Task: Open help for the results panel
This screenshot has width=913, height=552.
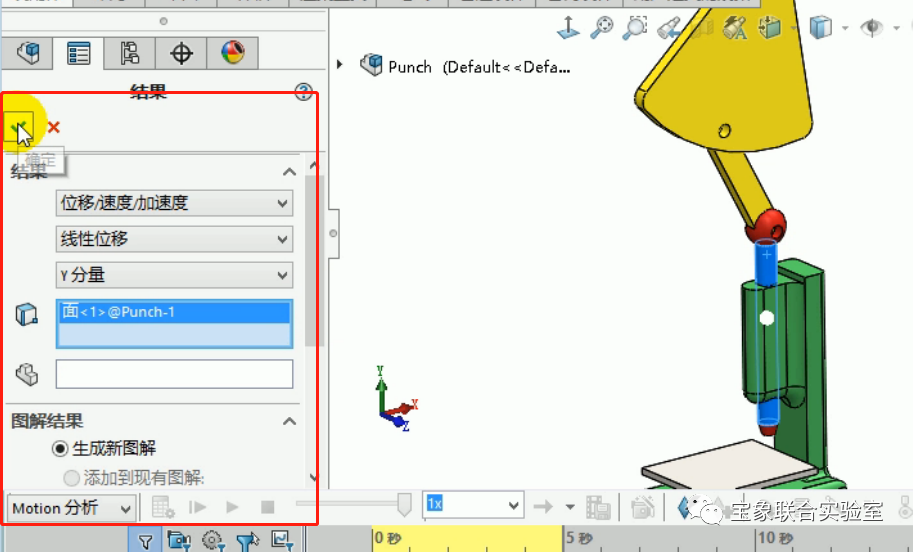Action: tap(303, 91)
